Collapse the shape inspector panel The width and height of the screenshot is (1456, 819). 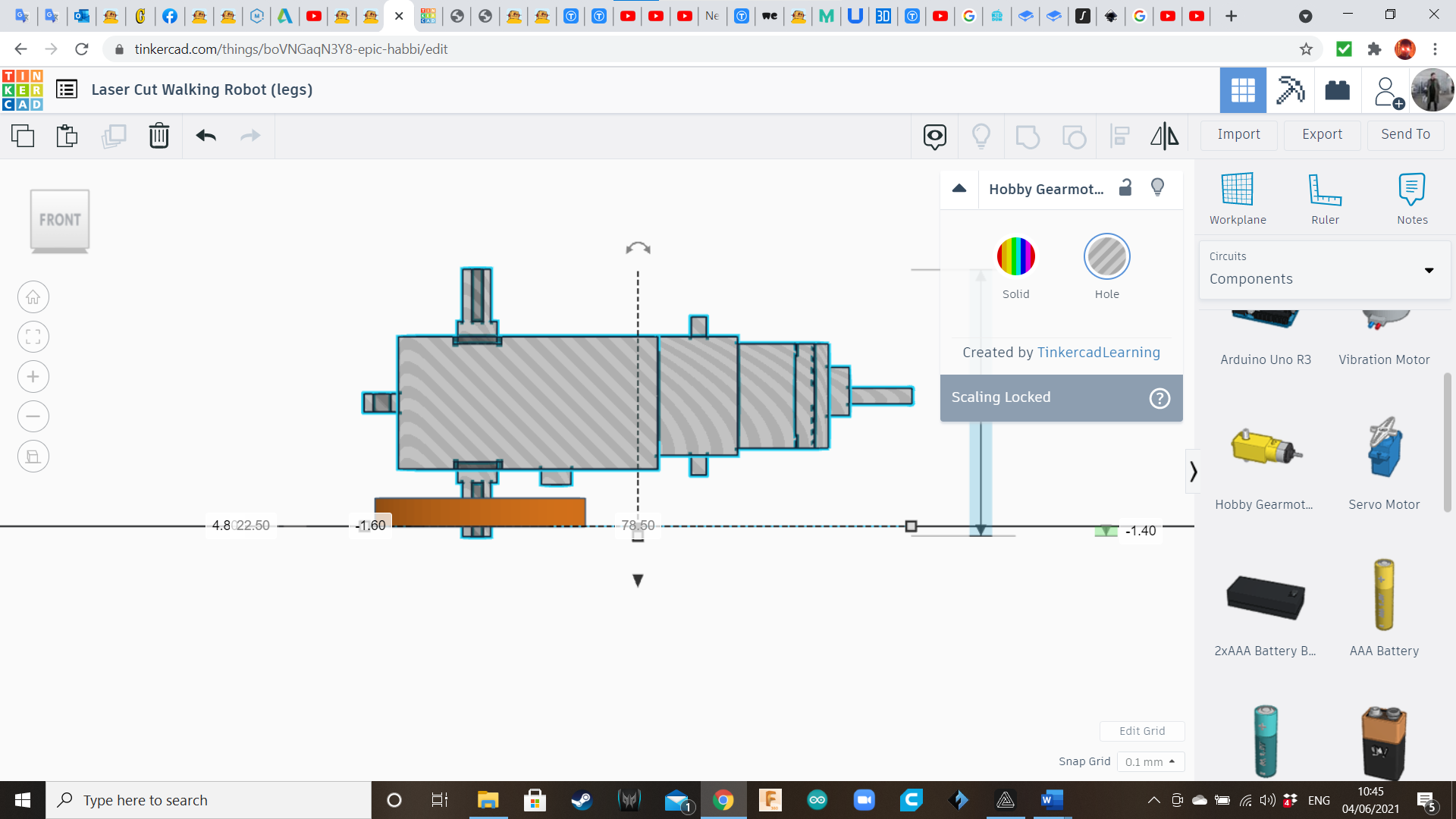tap(959, 188)
